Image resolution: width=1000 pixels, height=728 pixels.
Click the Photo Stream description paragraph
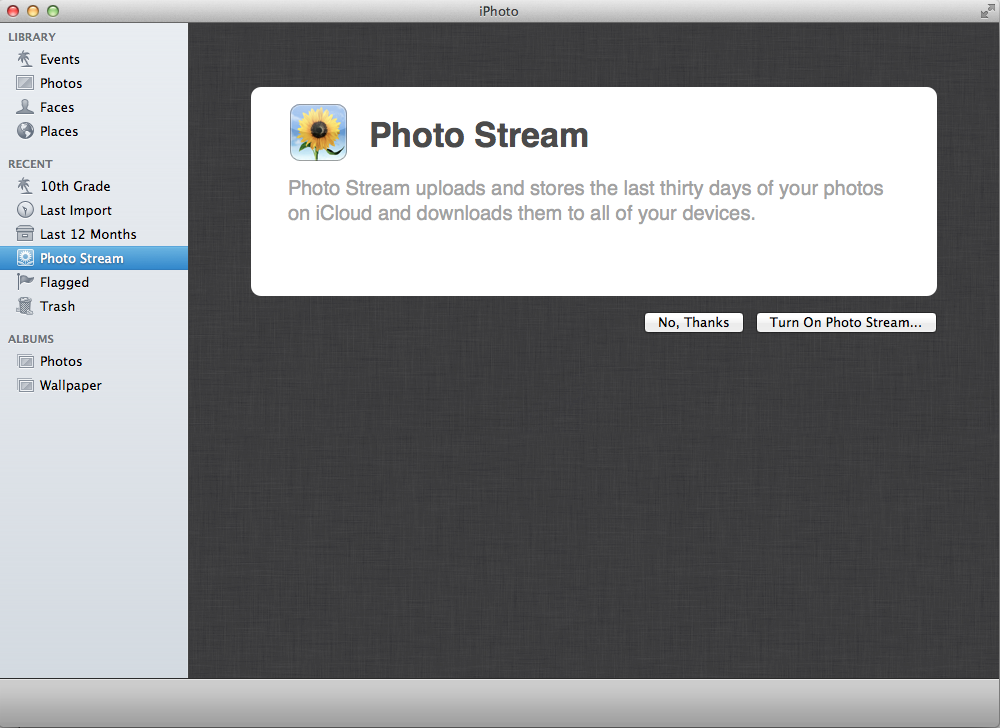585,201
